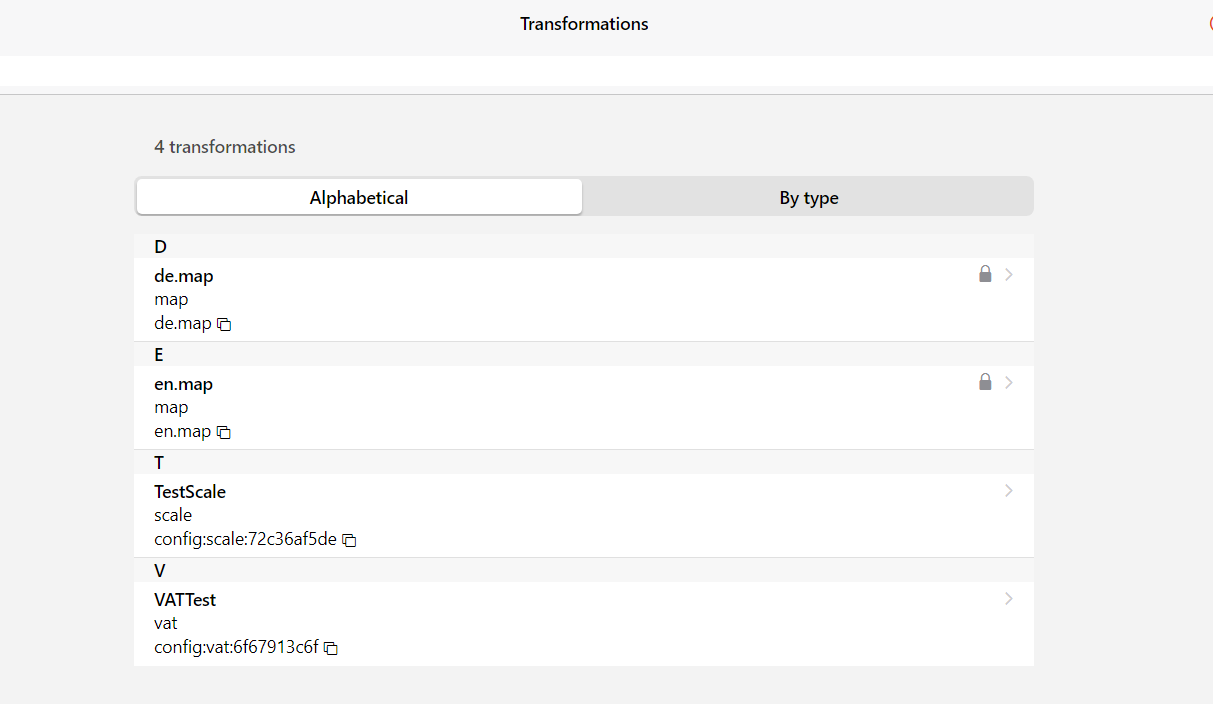Open VATTest with its right chevron

(1009, 598)
